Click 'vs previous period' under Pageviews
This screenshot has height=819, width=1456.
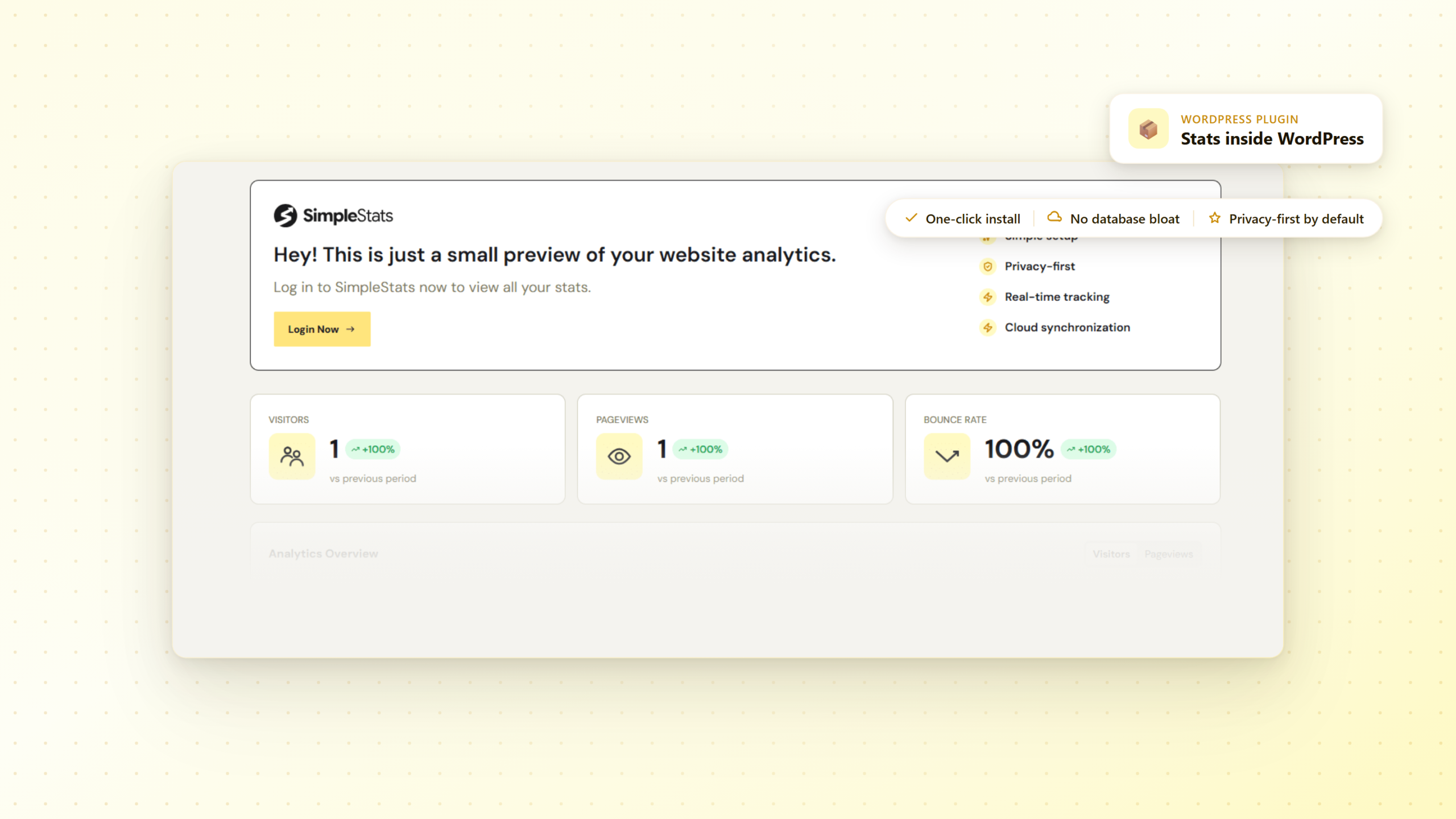coord(701,479)
